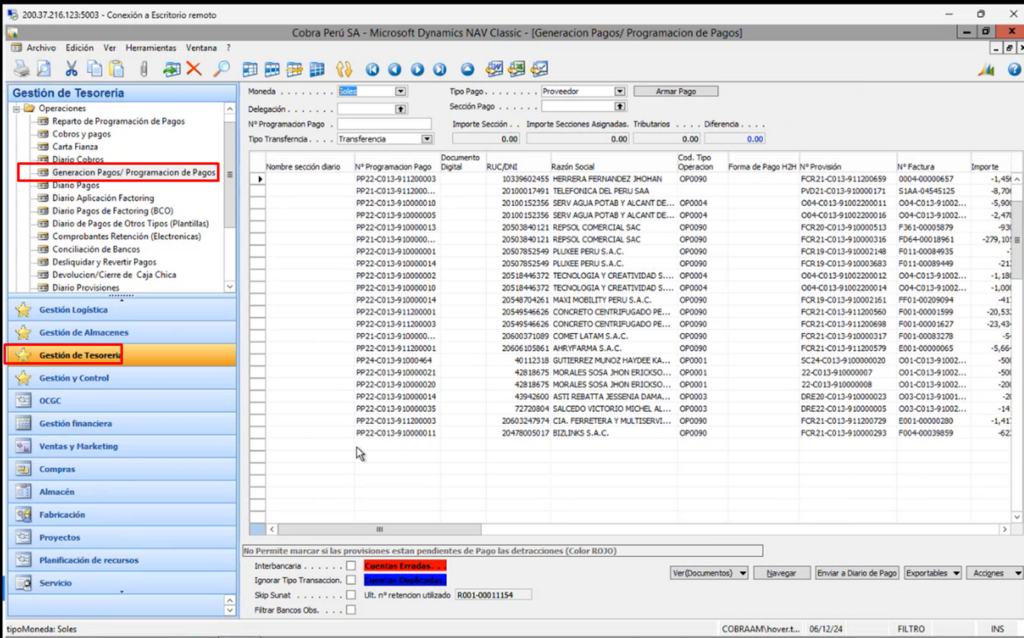
Task: Open Print Preview from the toolbar
Action: [43, 69]
